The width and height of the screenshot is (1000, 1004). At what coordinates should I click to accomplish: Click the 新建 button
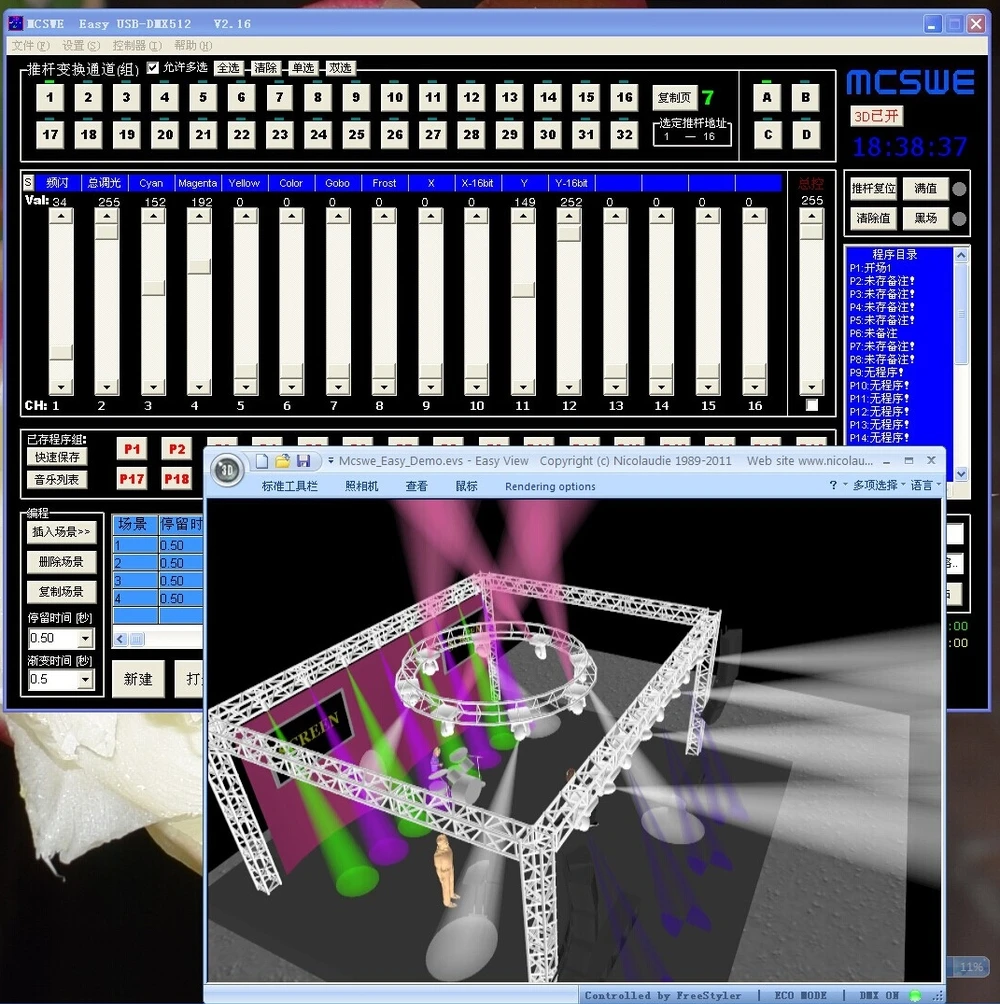[138, 679]
